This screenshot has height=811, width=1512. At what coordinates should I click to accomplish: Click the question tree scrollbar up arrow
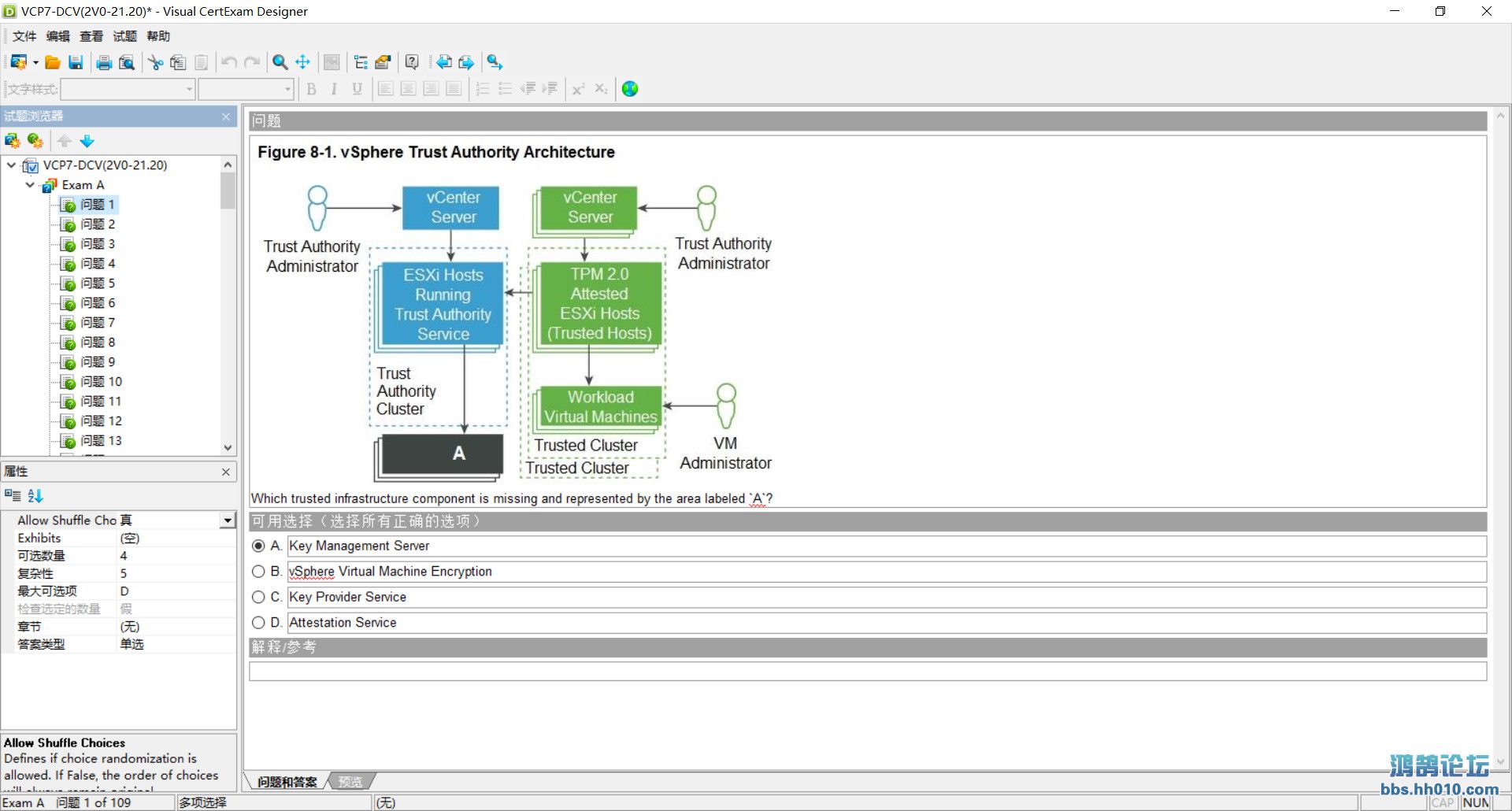click(x=228, y=165)
